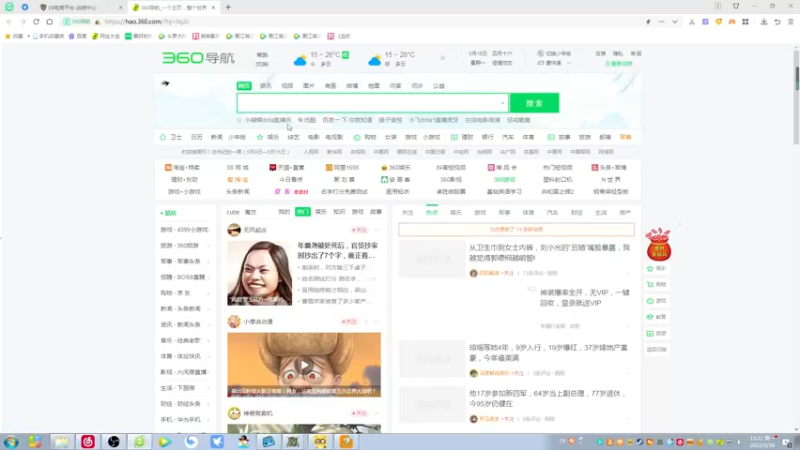Click the 娱乐 star icon in the right sidebar

[x=650, y=268]
